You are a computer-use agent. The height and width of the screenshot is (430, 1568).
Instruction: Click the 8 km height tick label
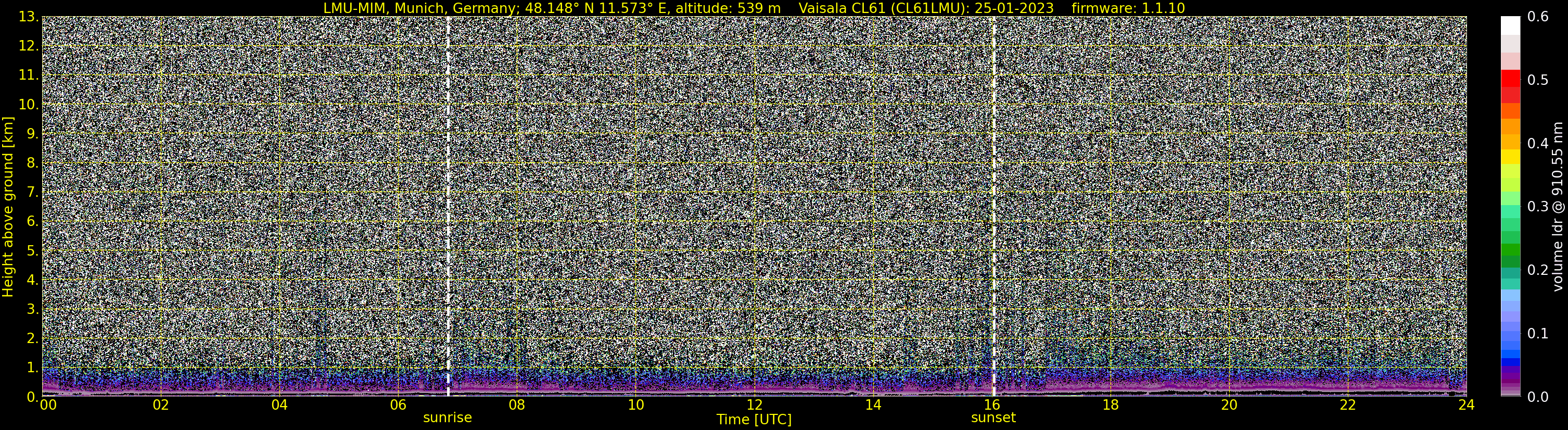33,163
